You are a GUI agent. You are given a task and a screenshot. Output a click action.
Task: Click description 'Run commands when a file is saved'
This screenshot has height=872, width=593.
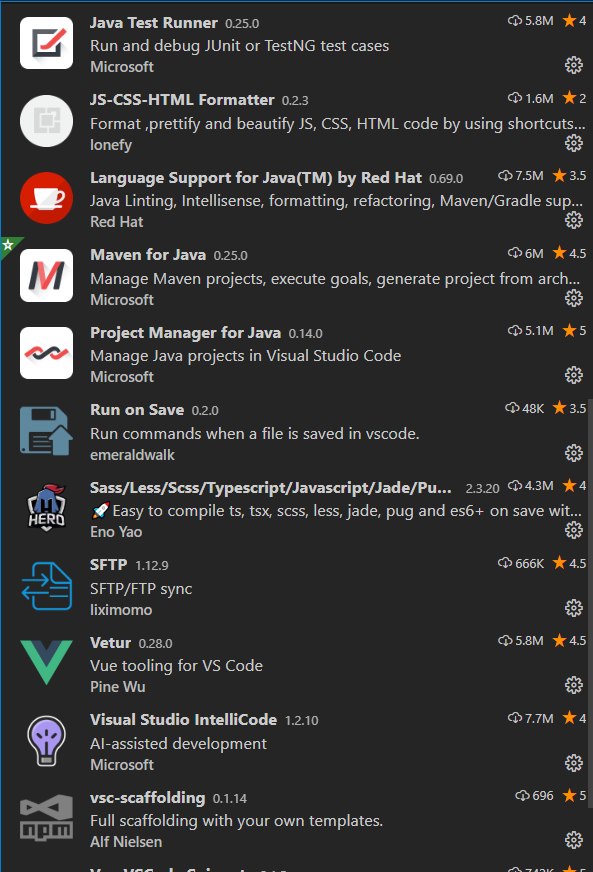(255, 434)
